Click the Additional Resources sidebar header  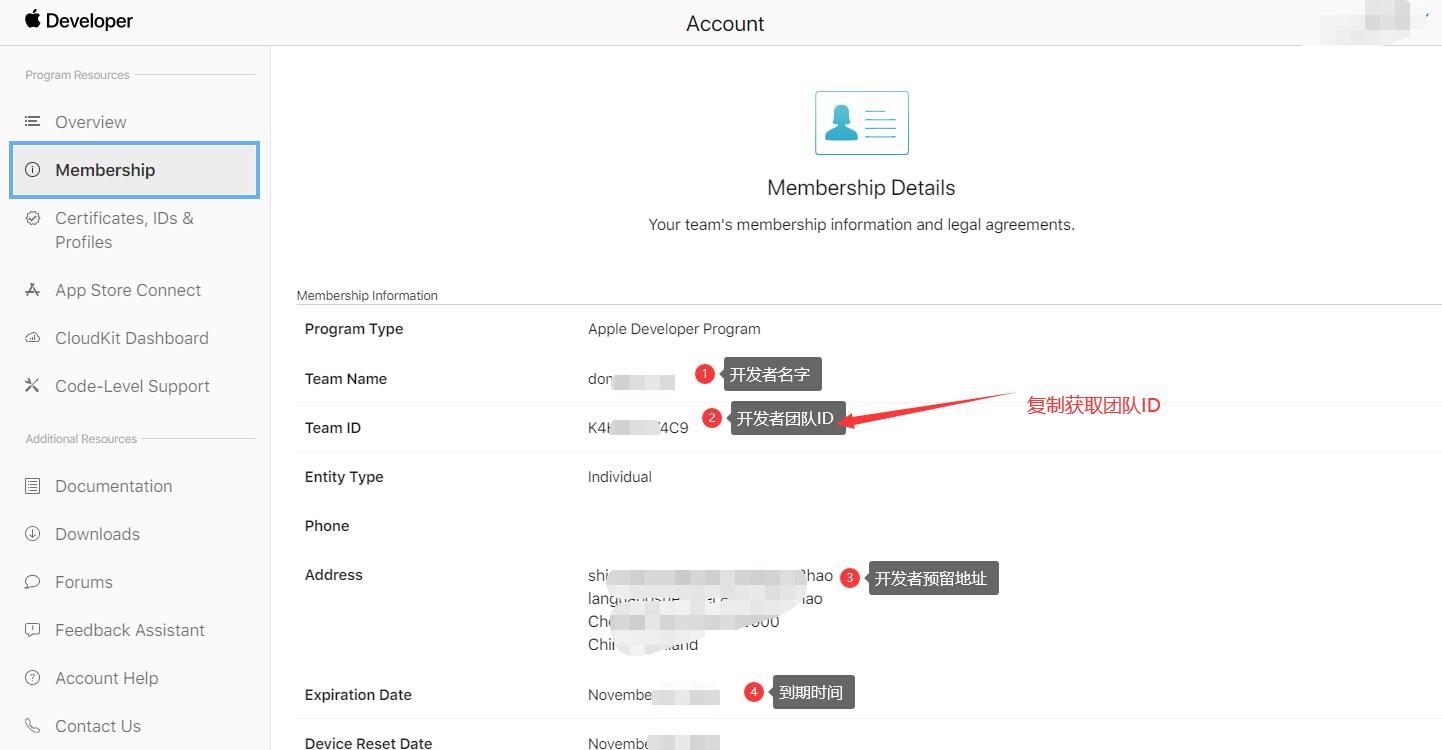81,439
